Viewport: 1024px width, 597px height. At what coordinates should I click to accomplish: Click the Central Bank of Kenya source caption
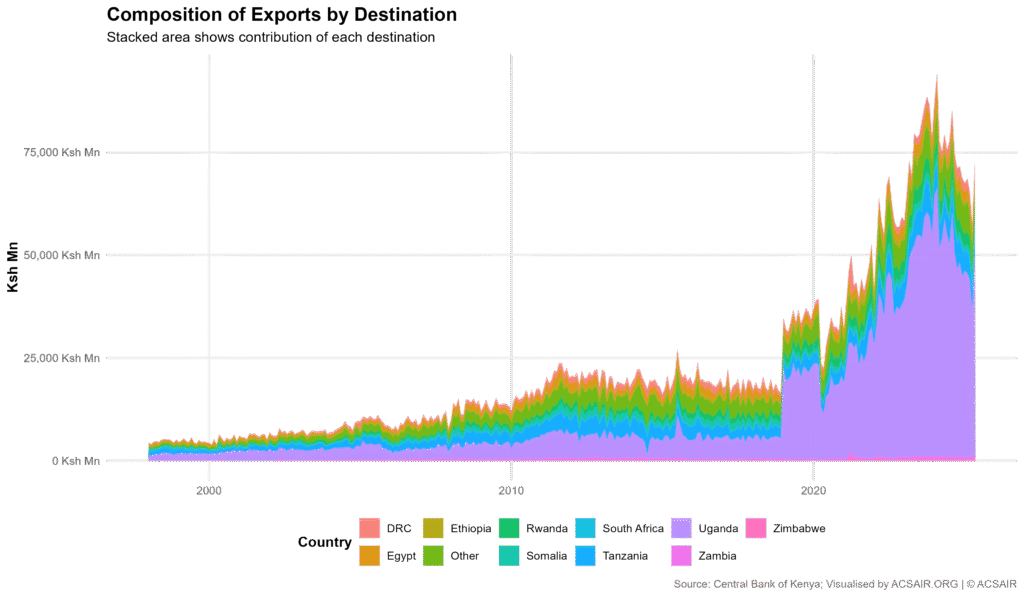[x=845, y=582]
